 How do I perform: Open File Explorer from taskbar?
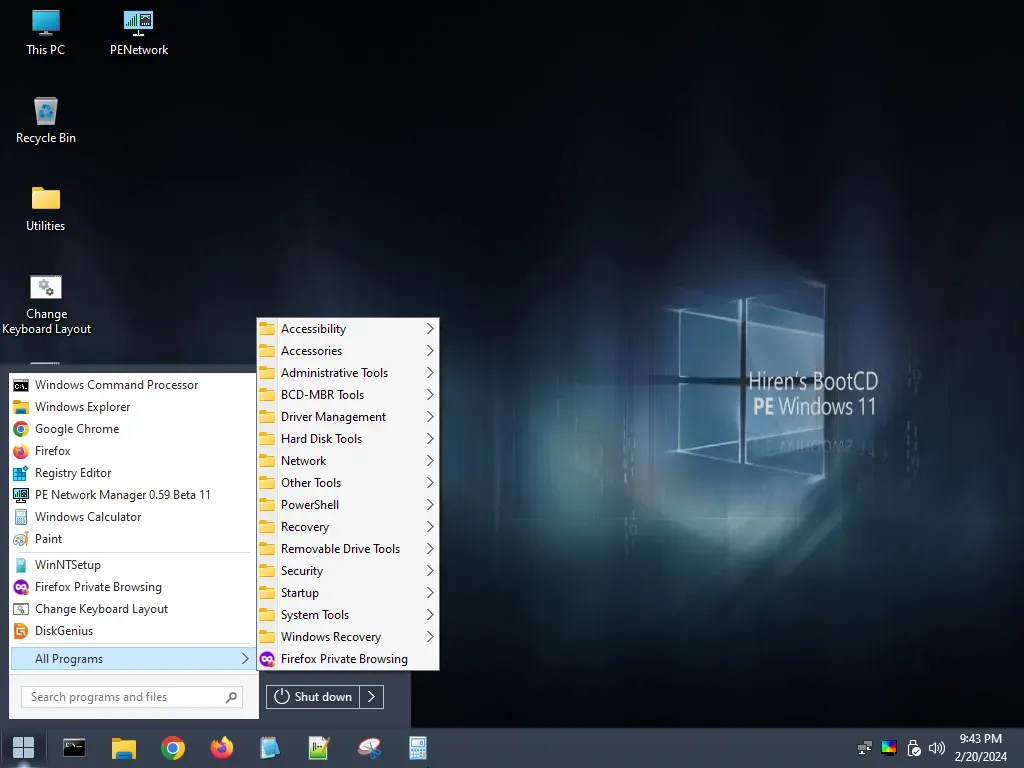pyautogui.click(x=123, y=748)
